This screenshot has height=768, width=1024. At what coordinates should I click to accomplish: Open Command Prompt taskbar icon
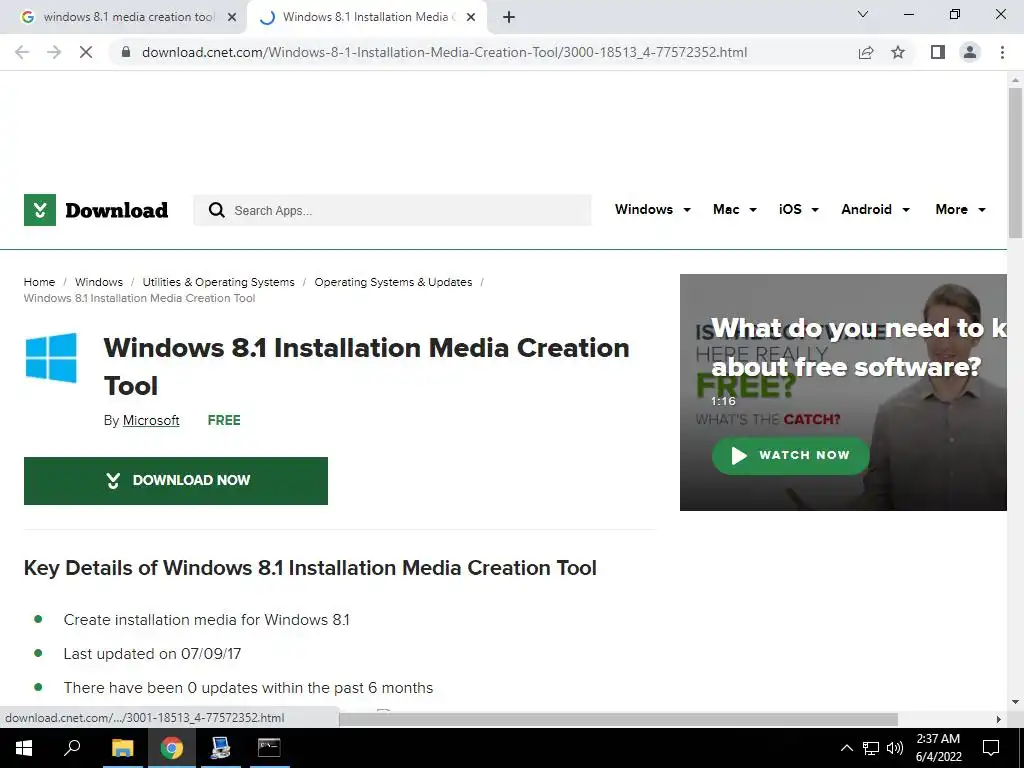[x=269, y=748]
